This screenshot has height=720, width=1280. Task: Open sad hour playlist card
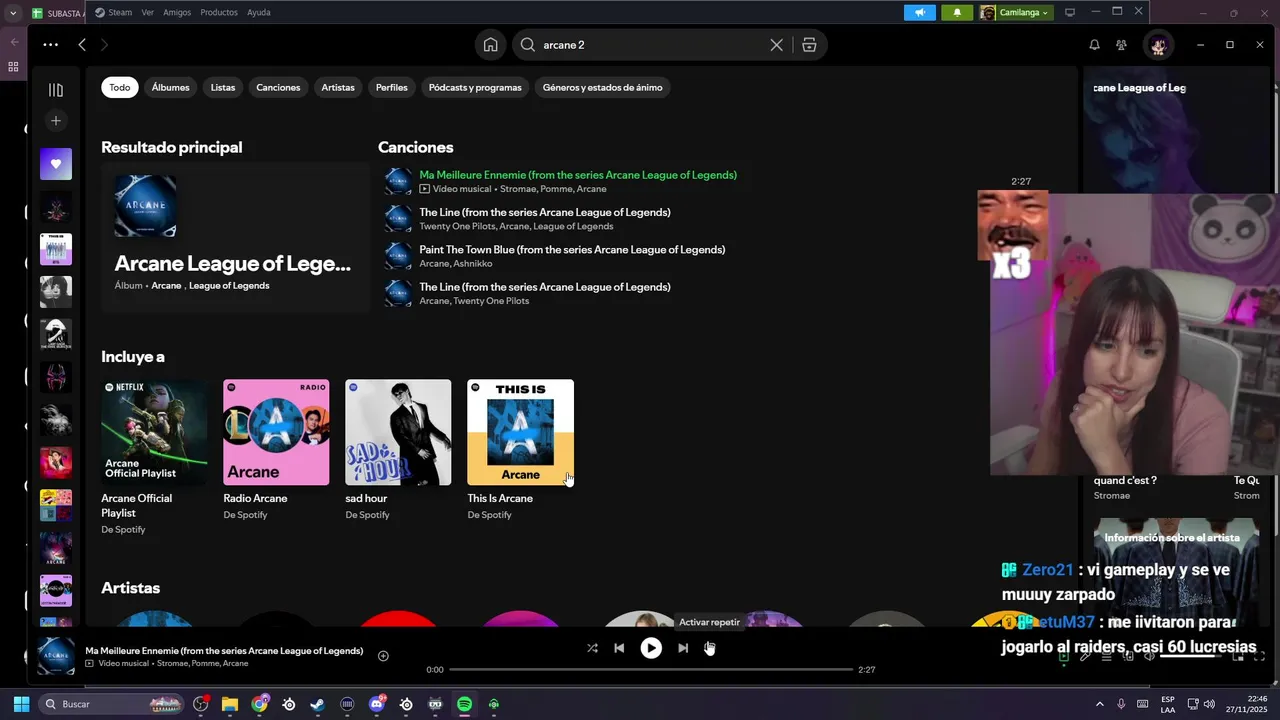click(x=398, y=451)
